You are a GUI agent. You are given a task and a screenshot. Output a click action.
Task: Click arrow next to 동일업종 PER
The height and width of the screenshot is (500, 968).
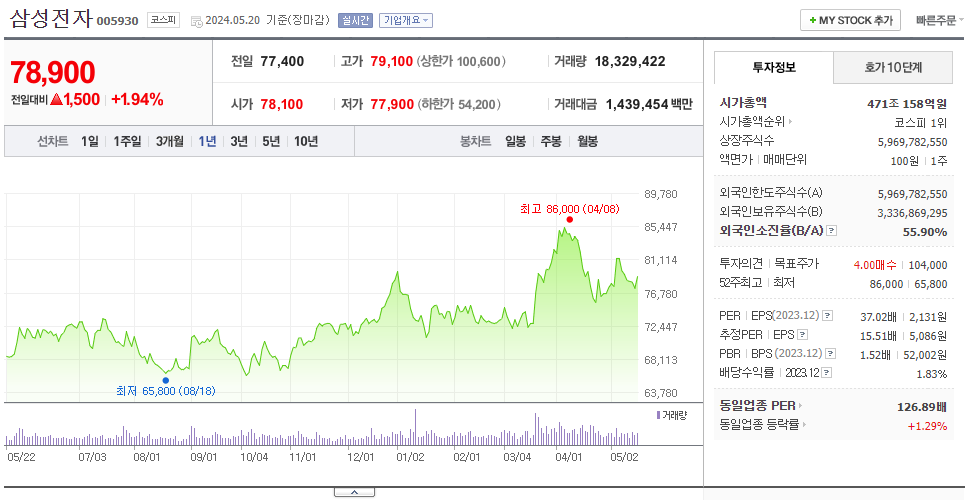[801, 406]
